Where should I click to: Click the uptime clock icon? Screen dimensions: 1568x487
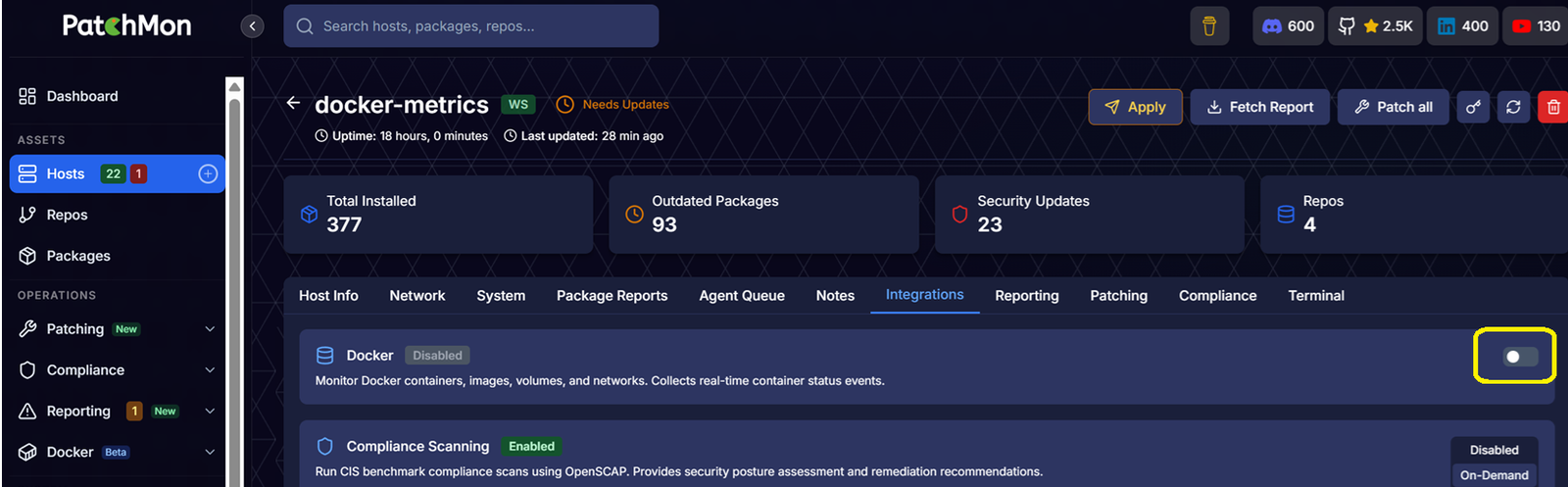click(x=321, y=136)
